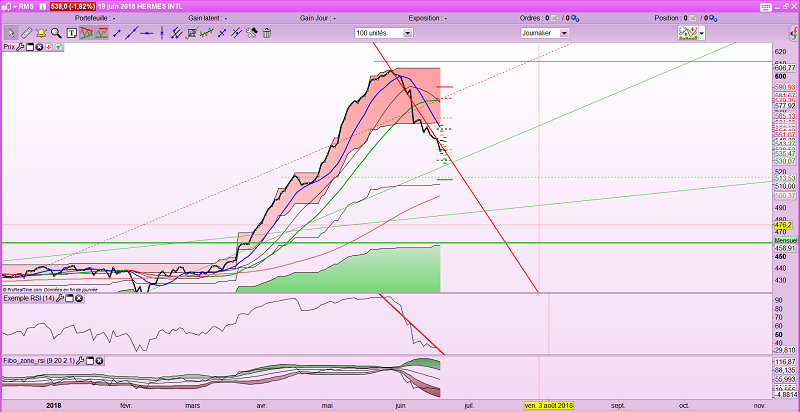The width and height of the screenshot is (800, 412).
Task: Expand the Journalier timeframe dropdown
Action: [x=564, y=33]
